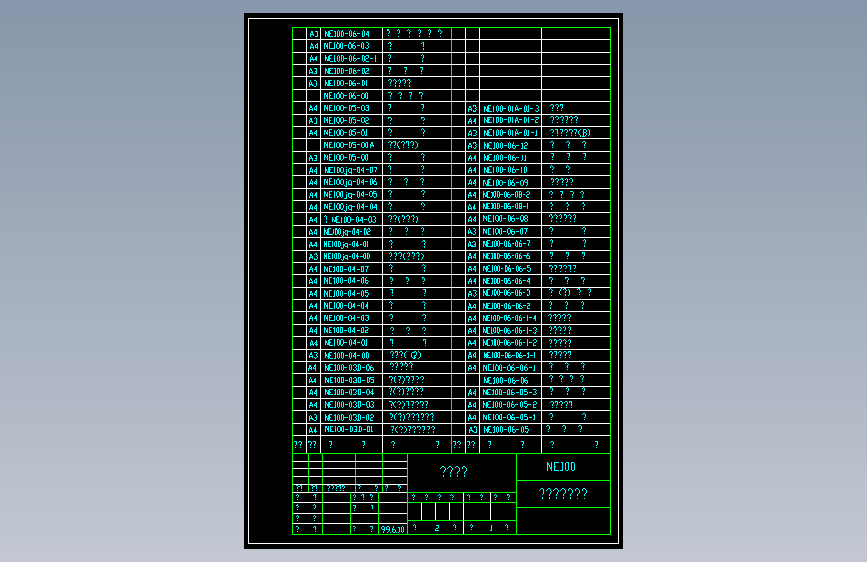867x562 pixels.
Task: Select the NE100-06-05-2 cell
Action: tap(510, 405)
